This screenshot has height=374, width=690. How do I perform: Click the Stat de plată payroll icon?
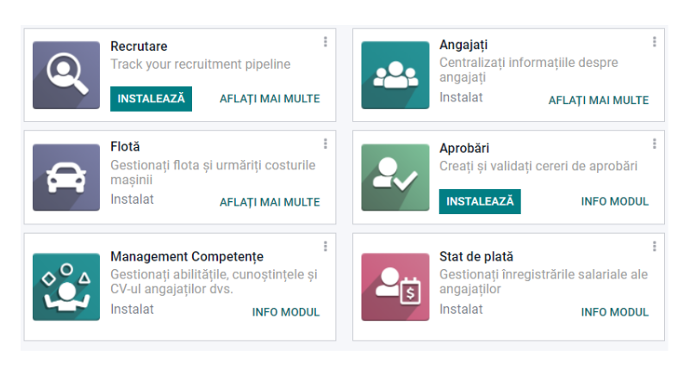pyautogui.click(x=395, y=287)
